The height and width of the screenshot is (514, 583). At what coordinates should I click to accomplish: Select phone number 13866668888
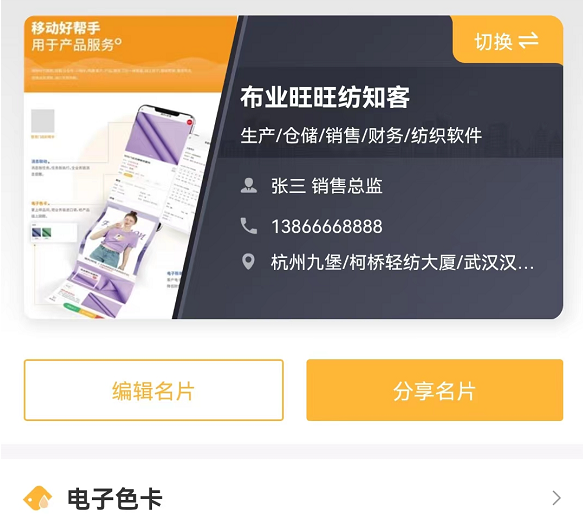[327, 227]
